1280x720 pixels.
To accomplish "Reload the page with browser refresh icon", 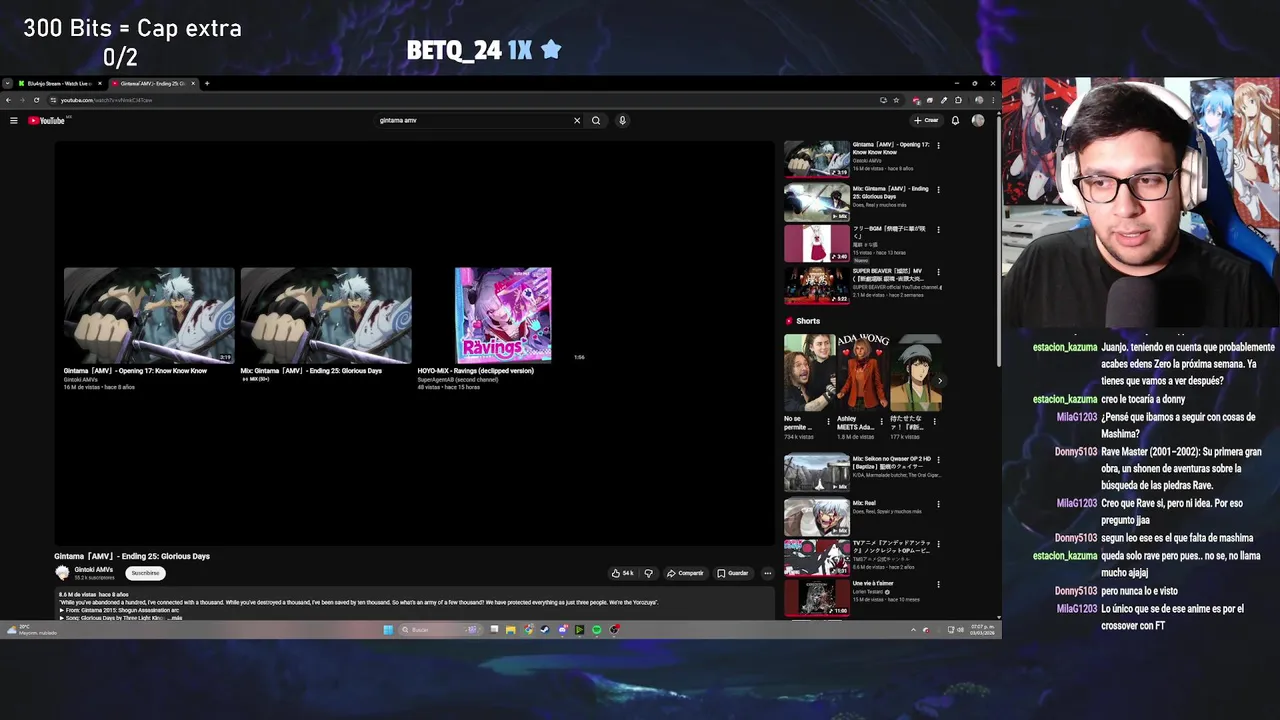I will [x=37, y=100].
